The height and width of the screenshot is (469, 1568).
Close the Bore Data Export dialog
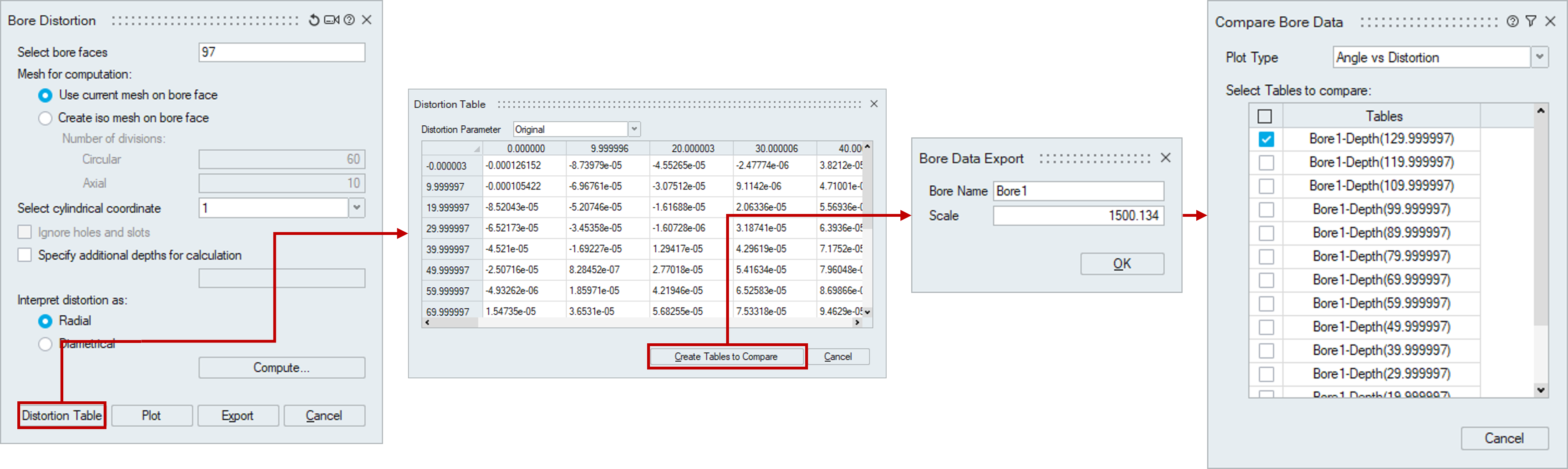coord(1165,158)
